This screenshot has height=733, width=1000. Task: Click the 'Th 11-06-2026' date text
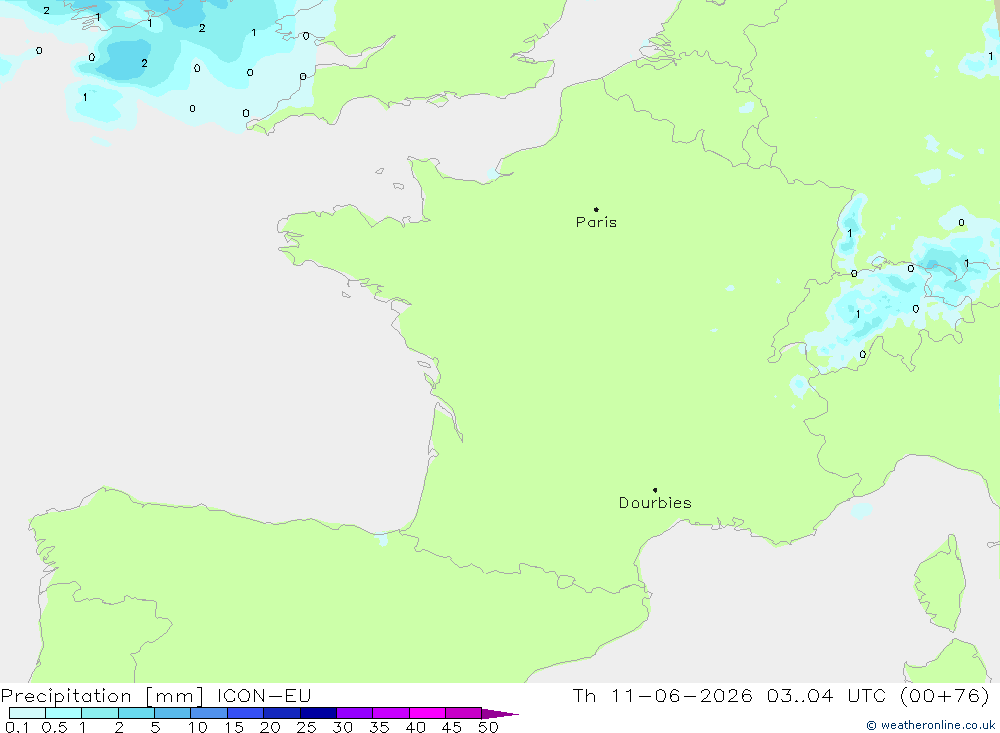[x=662, y=695]
